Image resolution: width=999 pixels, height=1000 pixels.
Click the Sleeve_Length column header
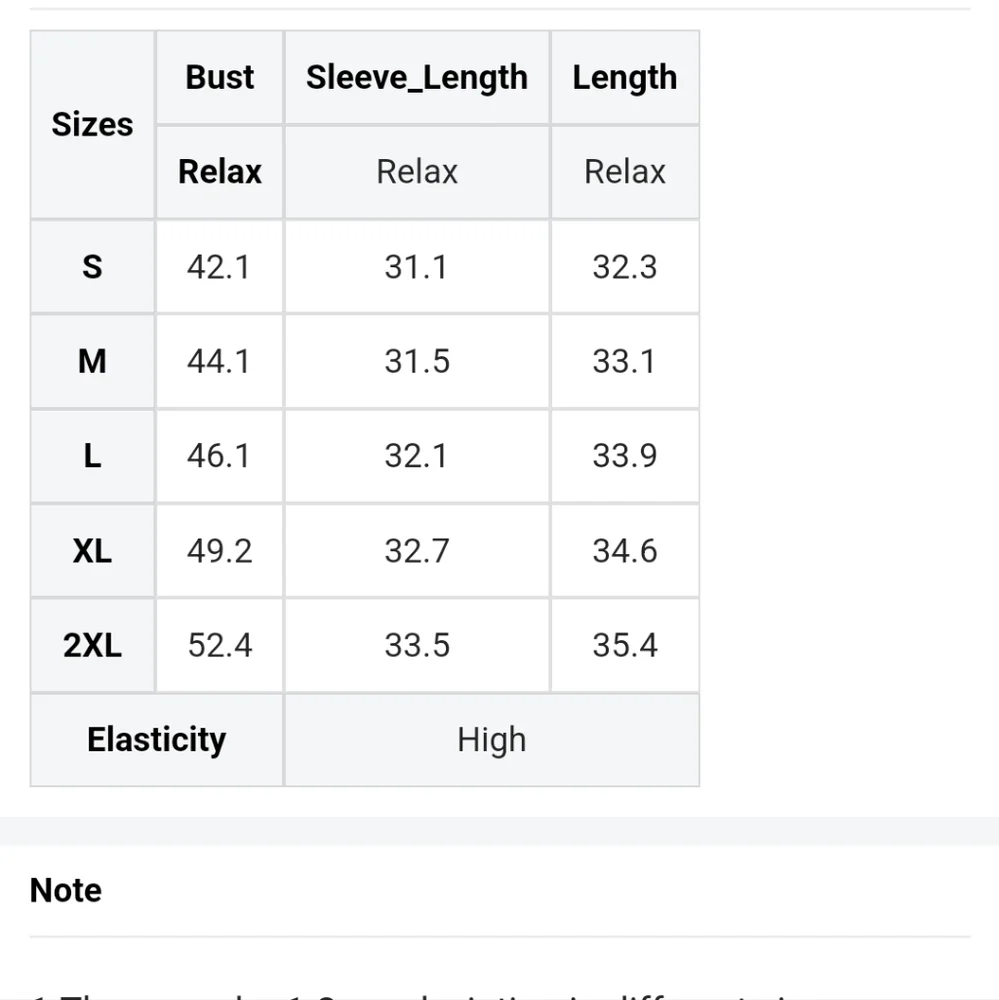coord(417,78)
